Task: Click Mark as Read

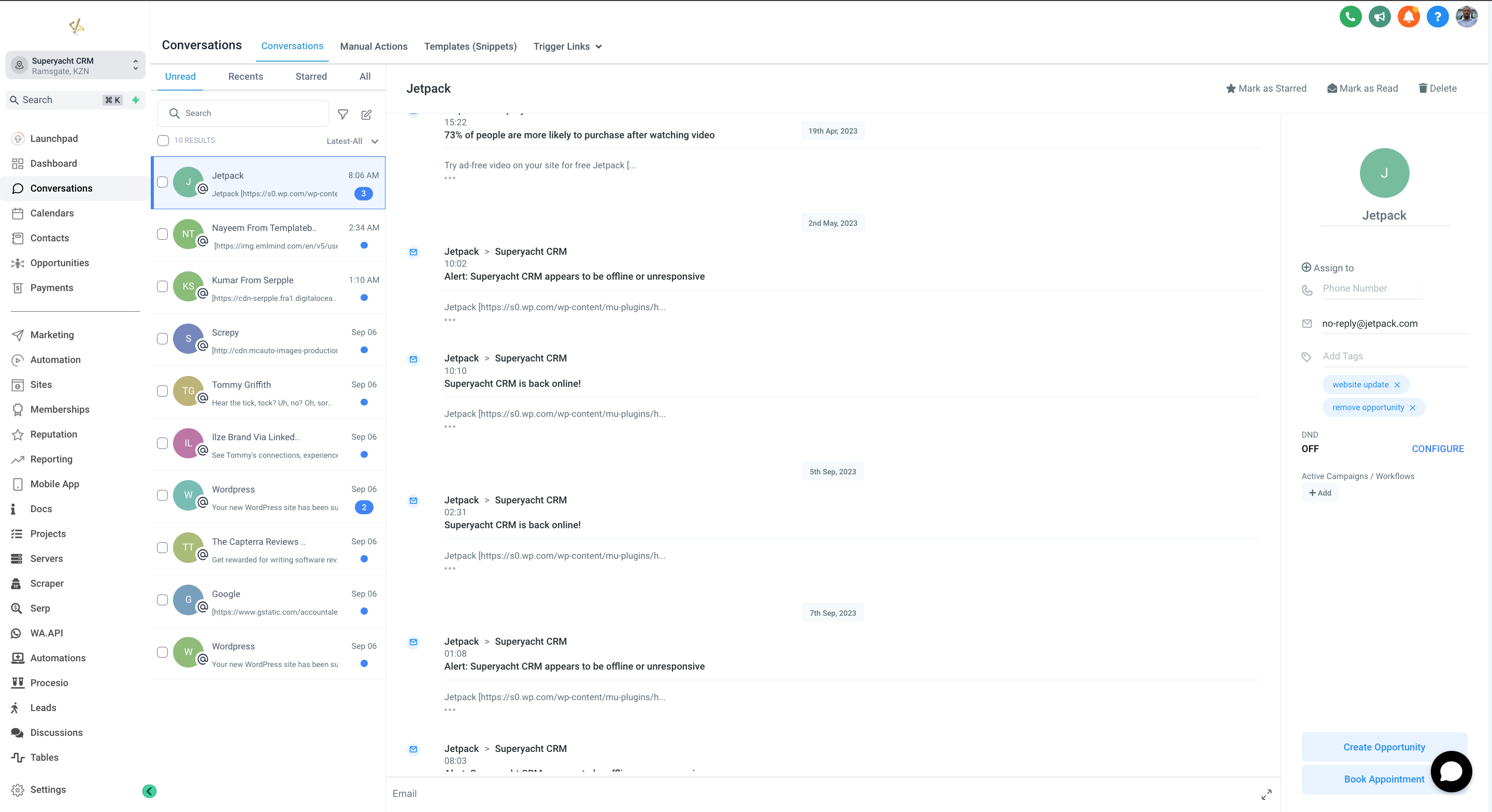Action: [1363, 88]
